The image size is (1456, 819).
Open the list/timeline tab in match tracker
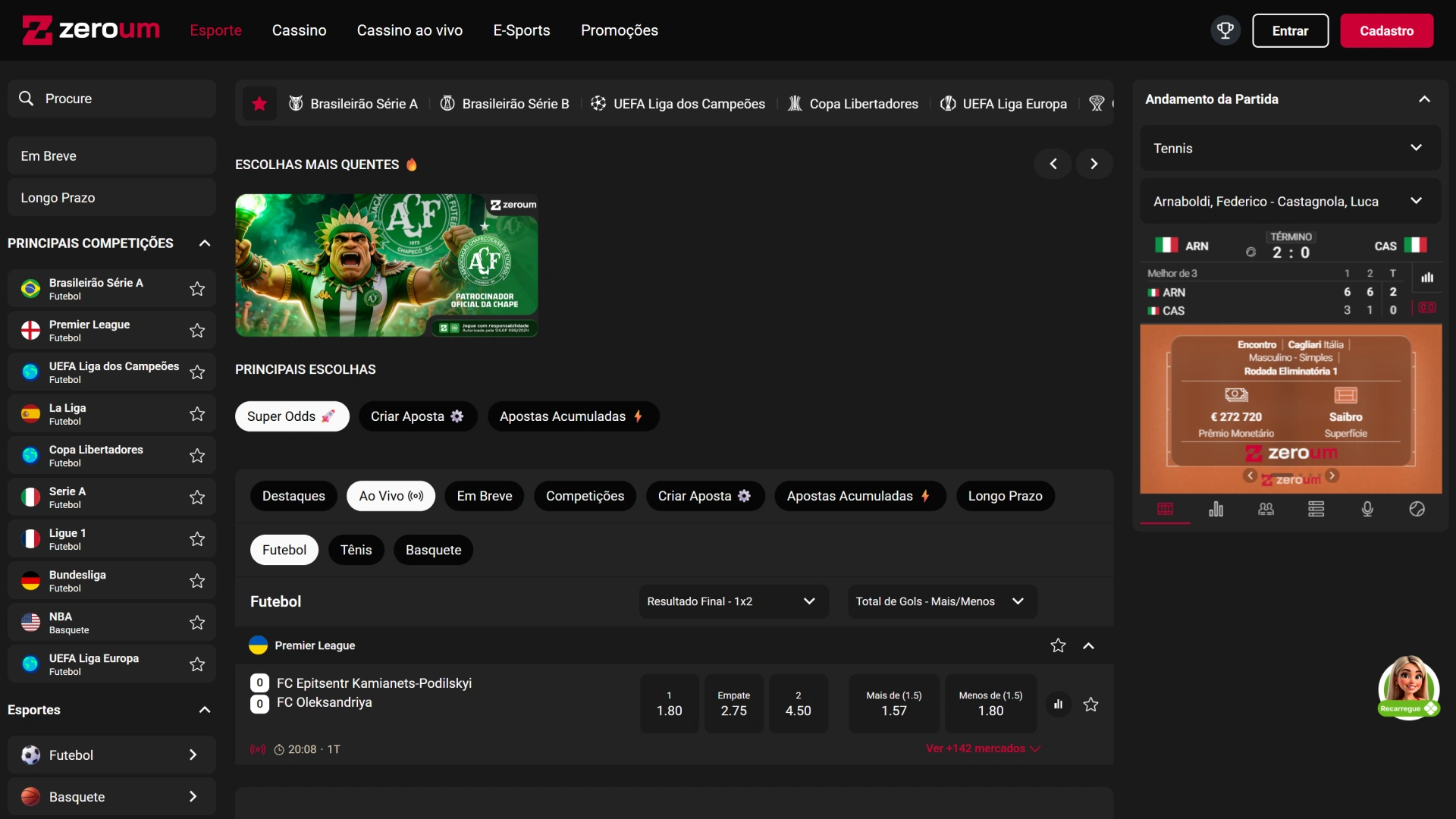click(x=1316, y=509)
